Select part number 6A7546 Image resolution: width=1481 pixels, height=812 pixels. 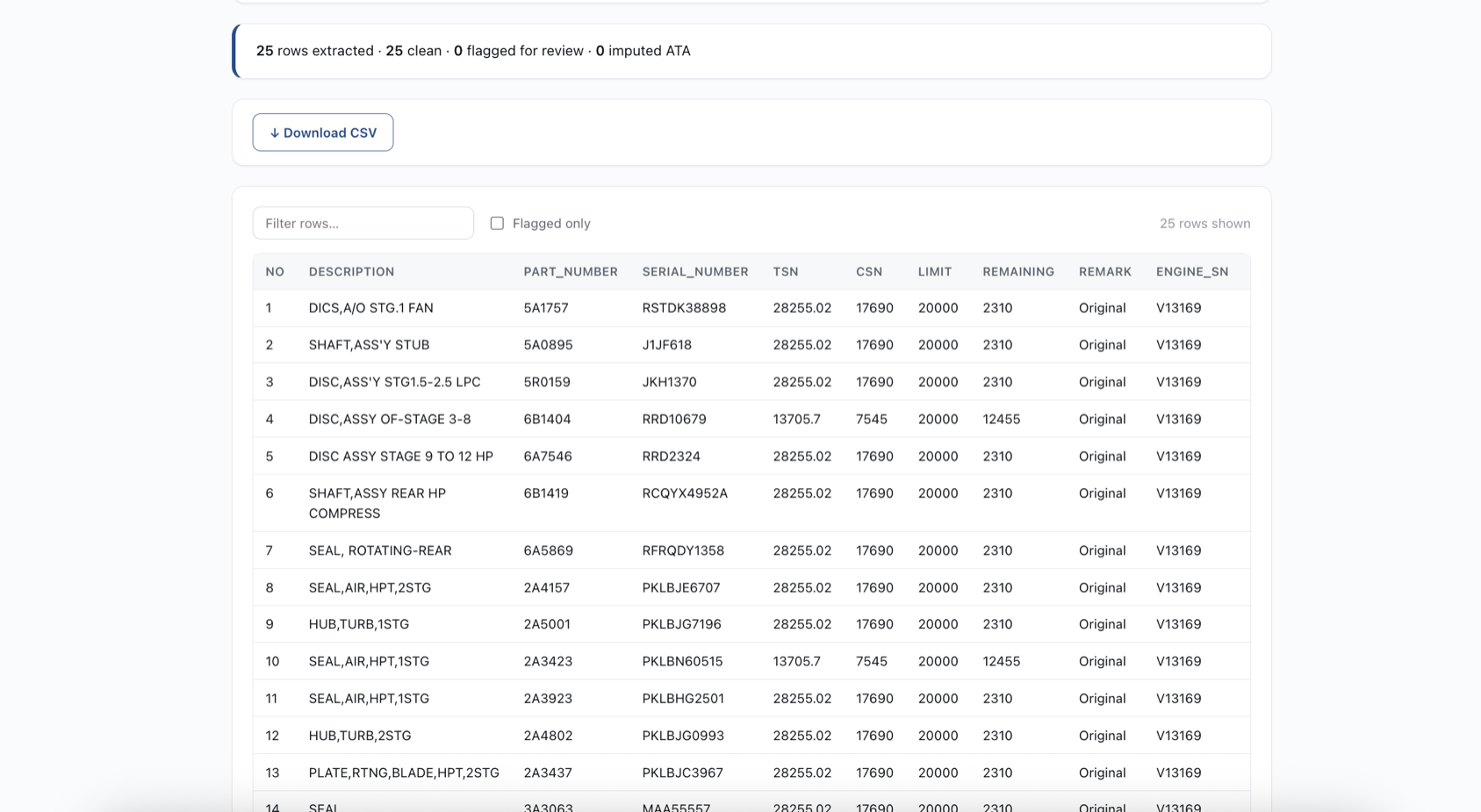tap(548, 456)
